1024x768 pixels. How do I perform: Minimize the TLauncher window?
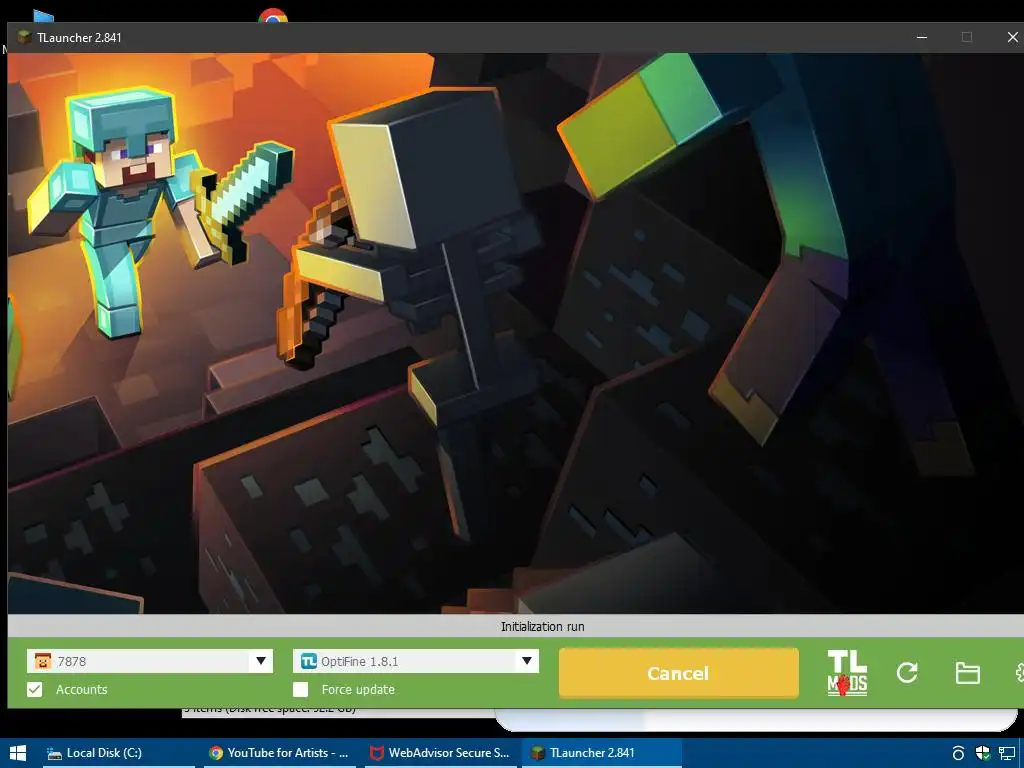[922, 37]
